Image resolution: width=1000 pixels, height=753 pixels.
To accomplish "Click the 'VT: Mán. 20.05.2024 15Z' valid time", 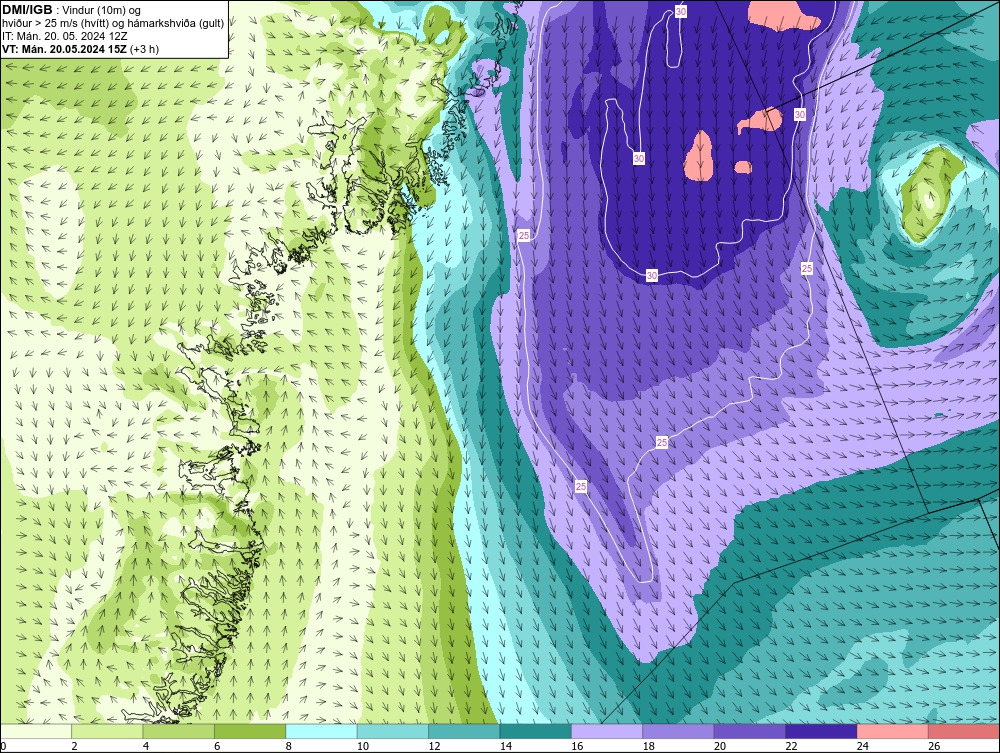I will (64, 49).
